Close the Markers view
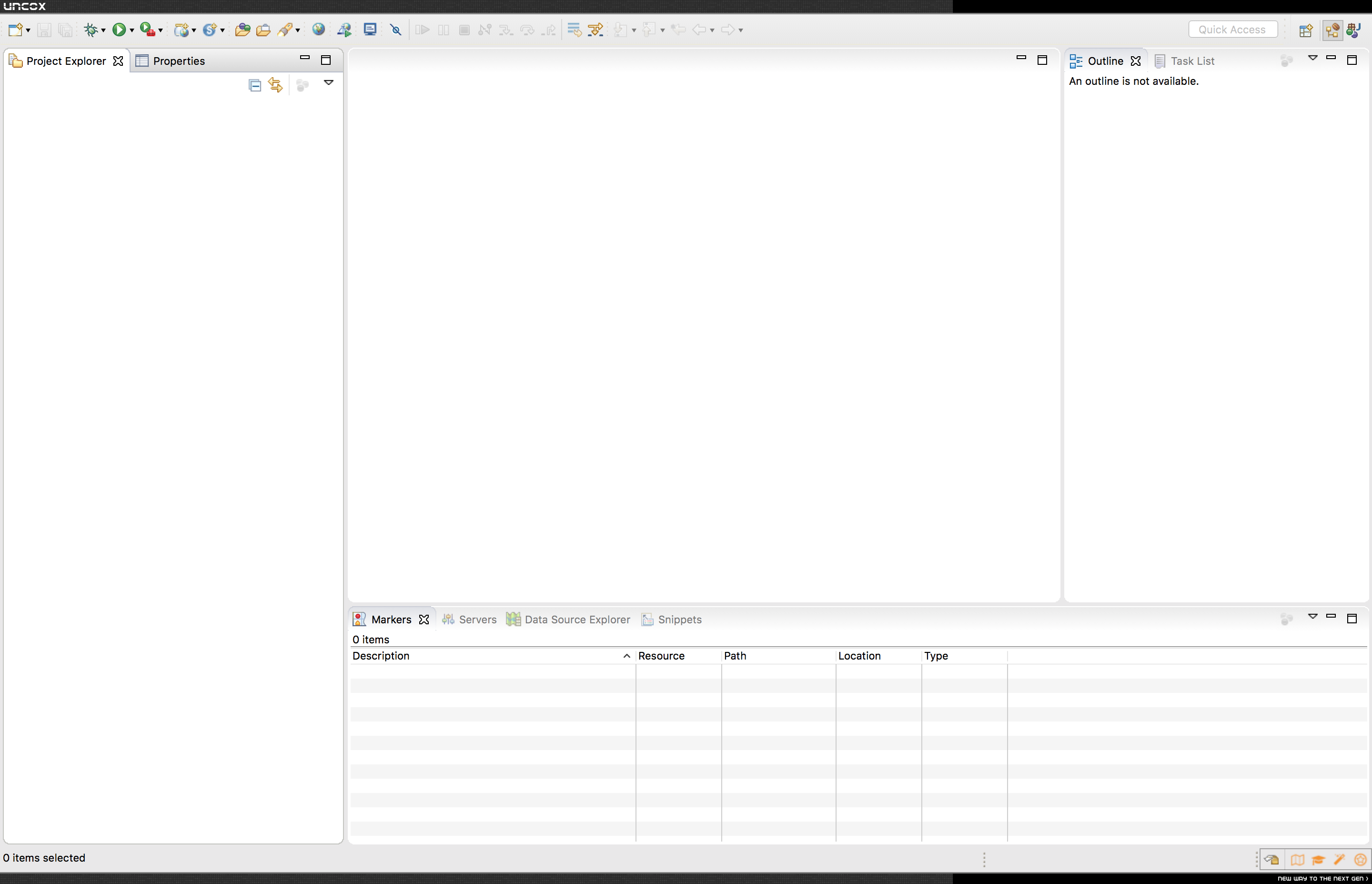The width and height of the screenshot is (1372, 884). tap(424, 620)
